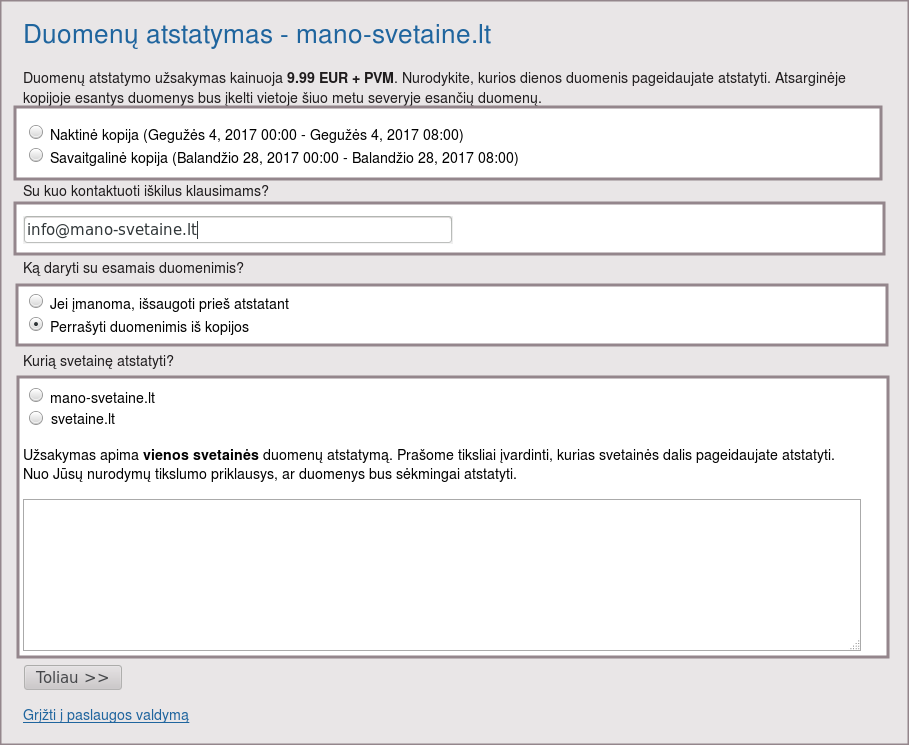Image resolution: width=909 pixels, height=745 pixels.
Task: Open 'Grįžti į paslaugos valdymą' link
Action: pos(106,715)
